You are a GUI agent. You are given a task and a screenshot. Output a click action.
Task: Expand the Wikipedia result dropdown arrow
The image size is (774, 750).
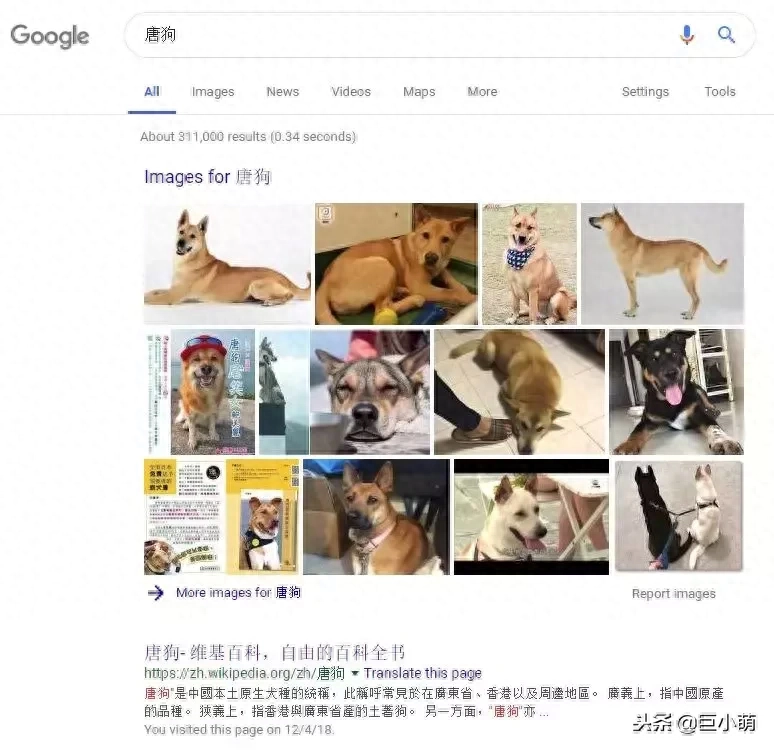354,673
